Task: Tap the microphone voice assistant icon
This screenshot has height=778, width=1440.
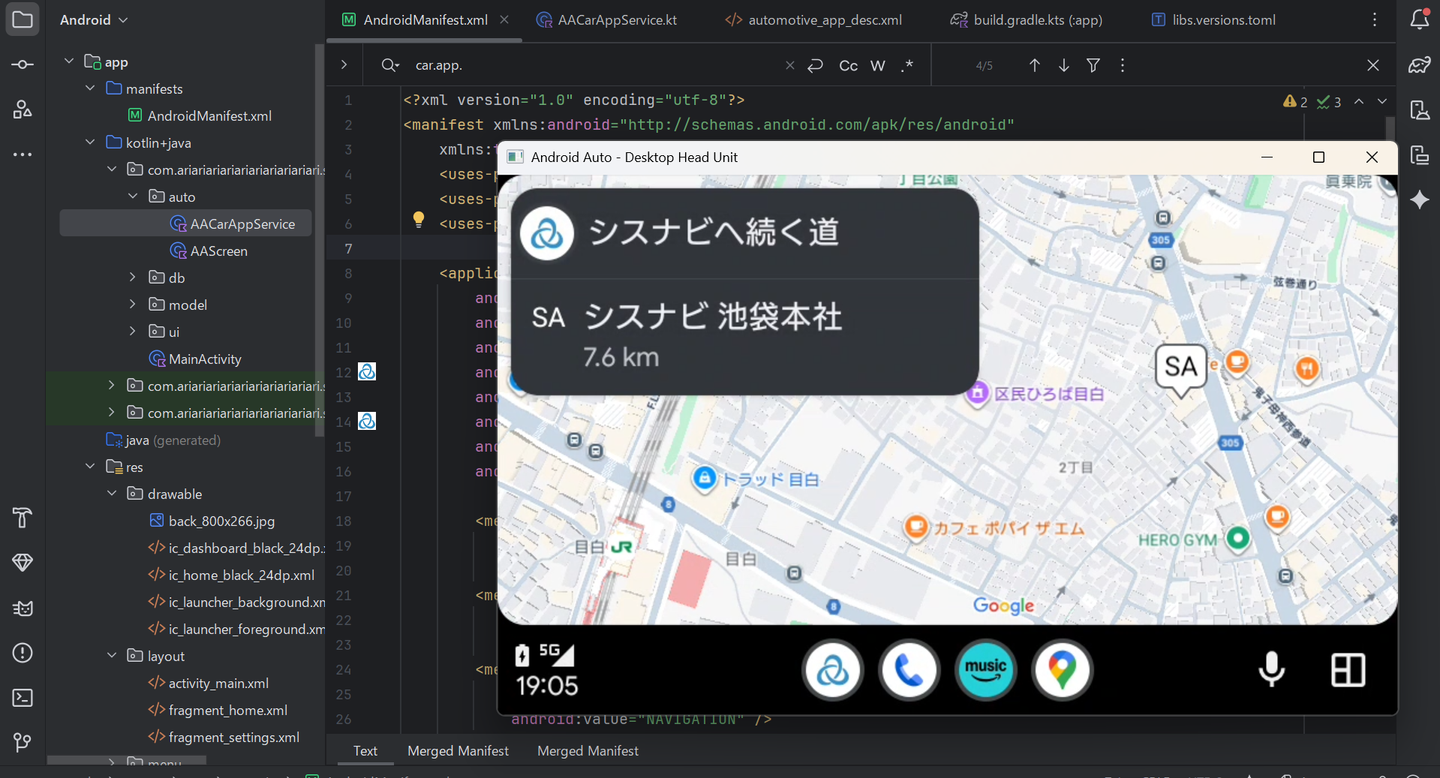Action: pyautogui.click(x=1271, y=670)
